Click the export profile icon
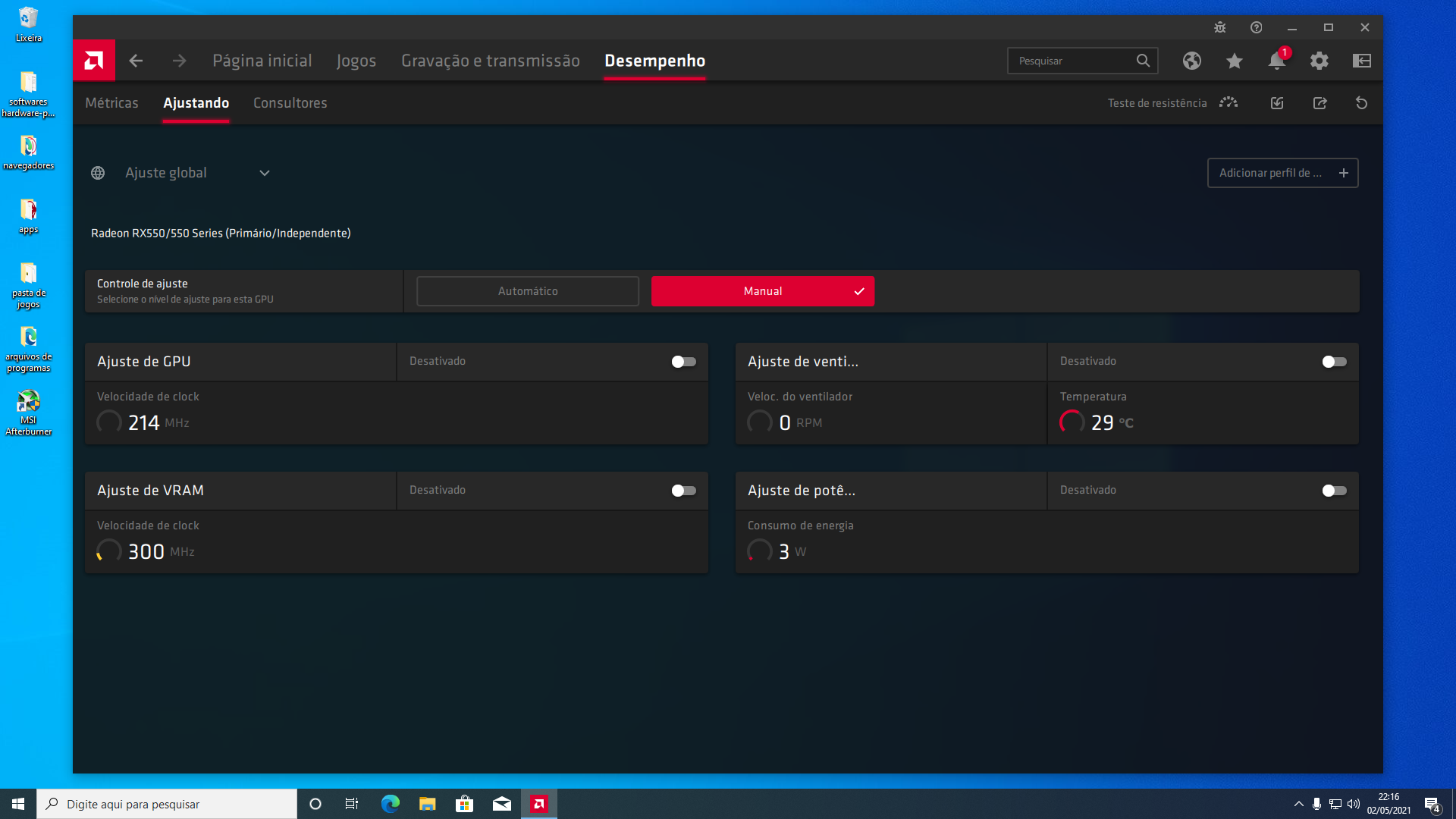Viewport: 1456px width, 819px height. click(1319, 103)
